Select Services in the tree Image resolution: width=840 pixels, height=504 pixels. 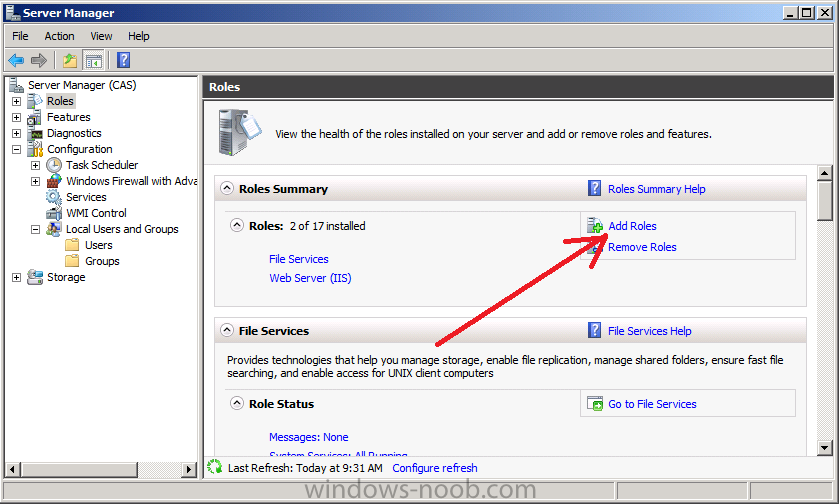tap(86, 197)
